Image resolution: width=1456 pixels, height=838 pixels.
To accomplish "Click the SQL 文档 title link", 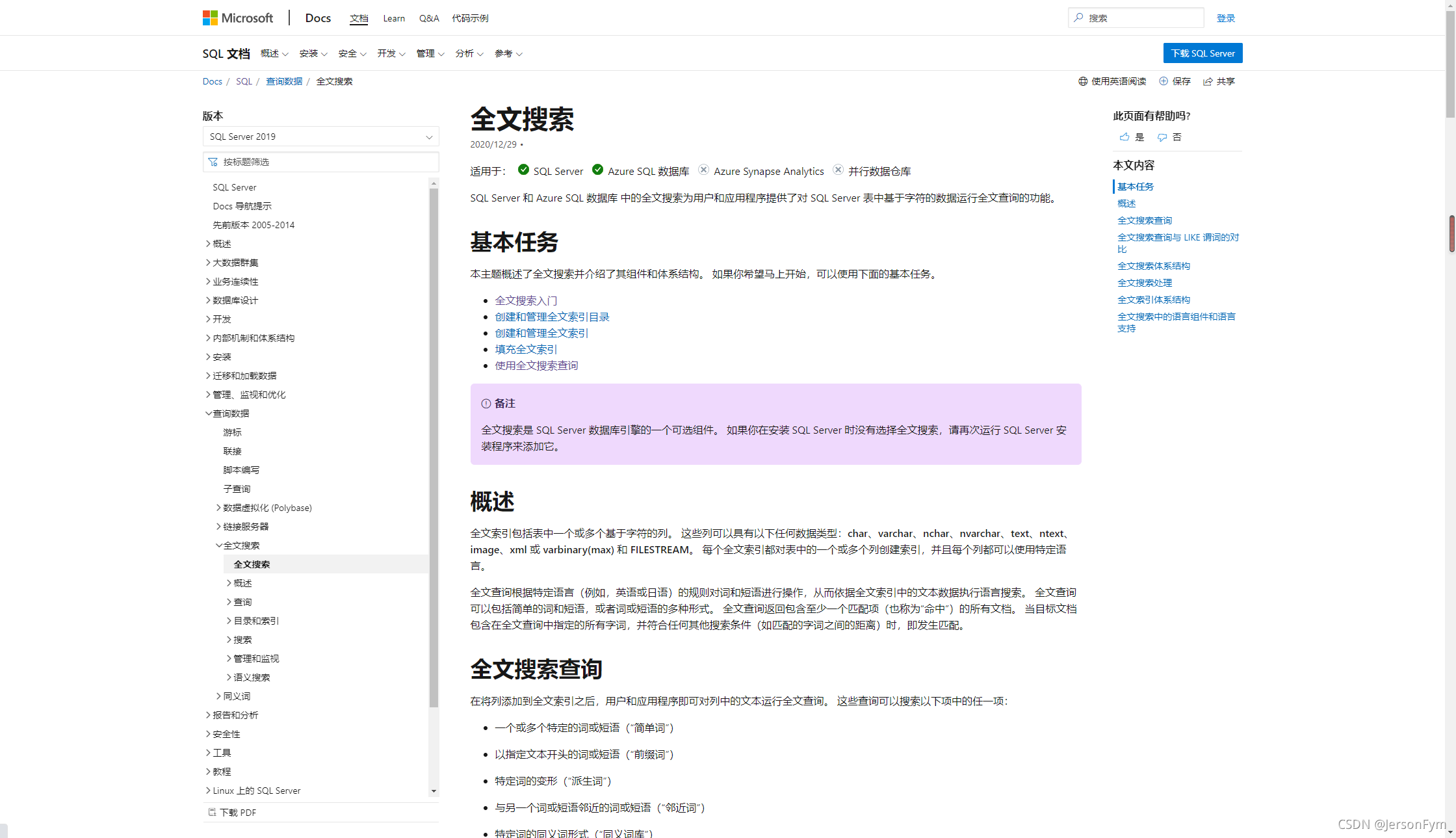I will coord(226,53).
